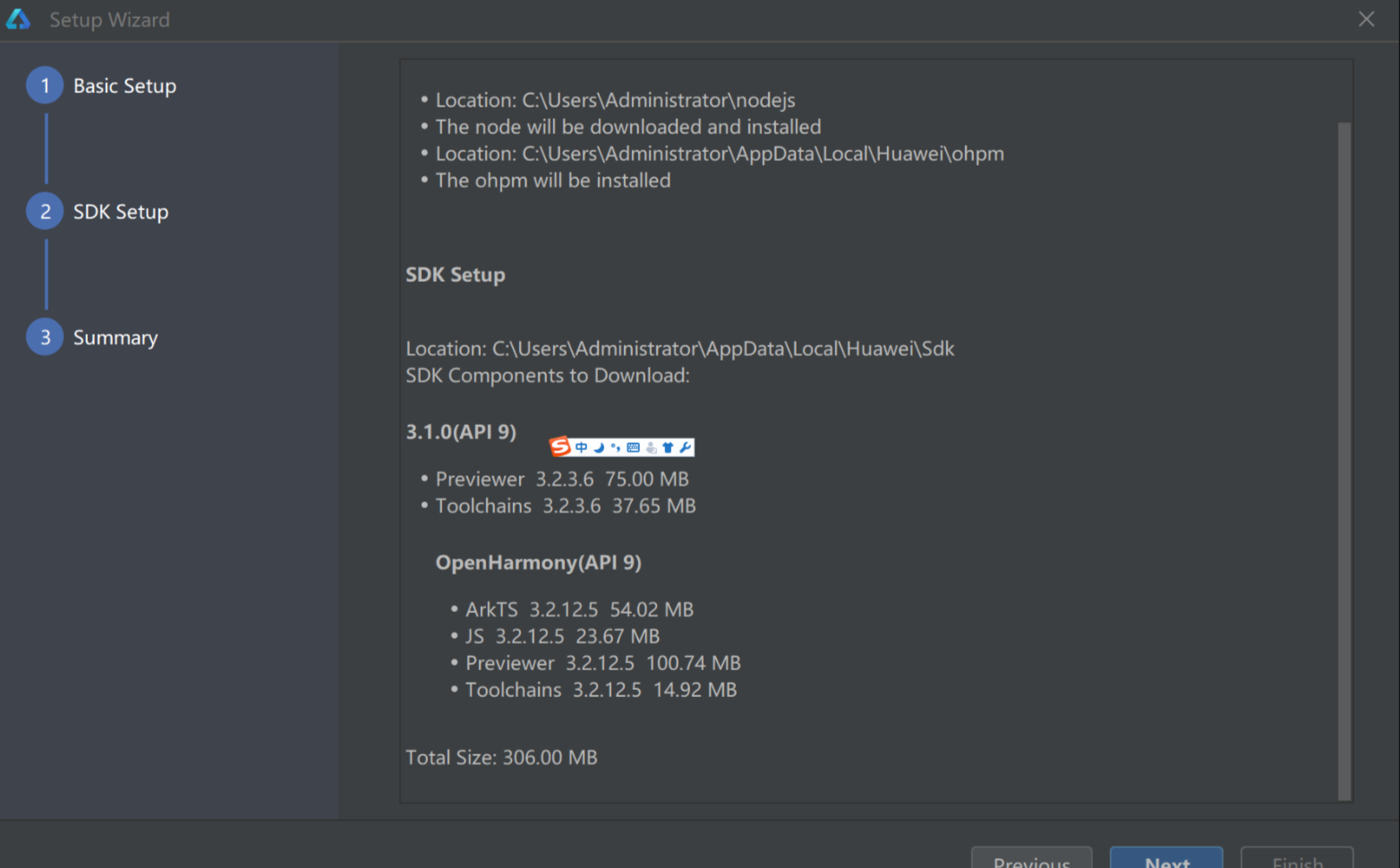Toggle Chinese/English input mode on IME bar
The image size is (1400, 868).
coord(581,447)
